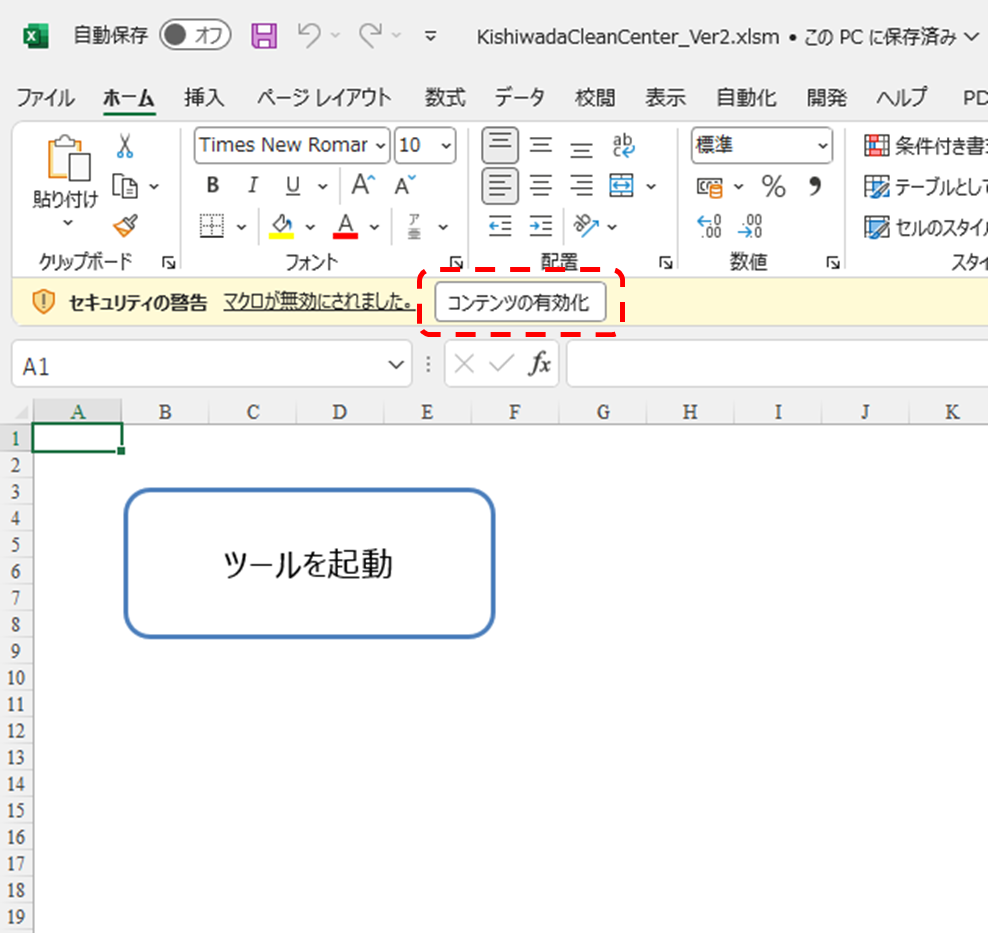
Task: Click the Cut scissors icon
Action: tap(125, 147)
